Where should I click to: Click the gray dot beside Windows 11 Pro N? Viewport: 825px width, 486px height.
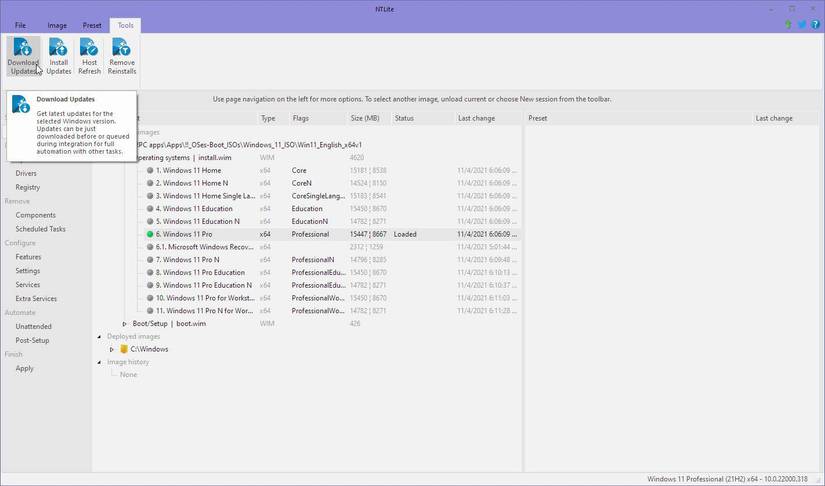point(150,260)
